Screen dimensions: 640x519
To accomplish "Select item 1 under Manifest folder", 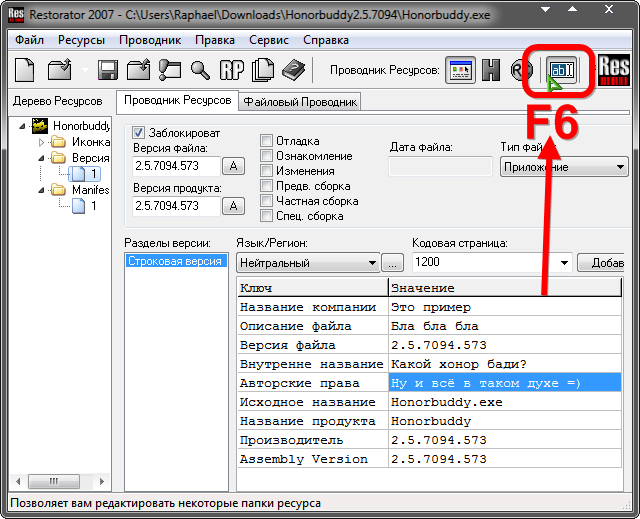I will 84,206.
